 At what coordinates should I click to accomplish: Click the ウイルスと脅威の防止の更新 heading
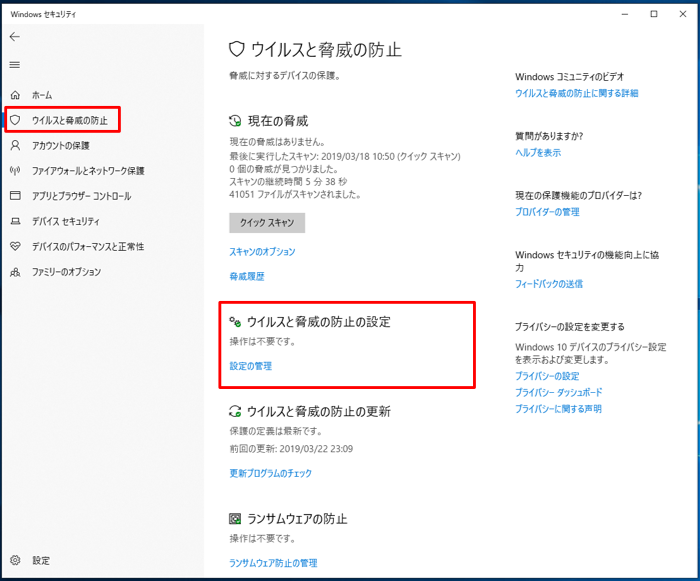pyautogui.click(x=319, y=411)
